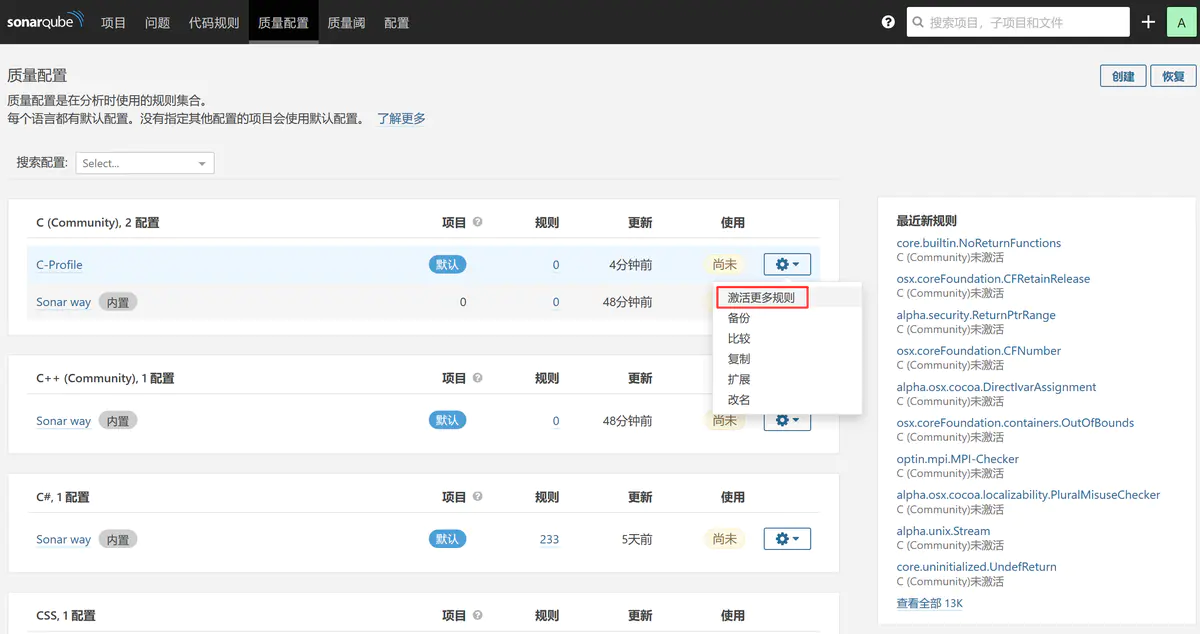Go to 项目 in top navigation
This screenshot has height=634, width=1200.
(114, 22)
